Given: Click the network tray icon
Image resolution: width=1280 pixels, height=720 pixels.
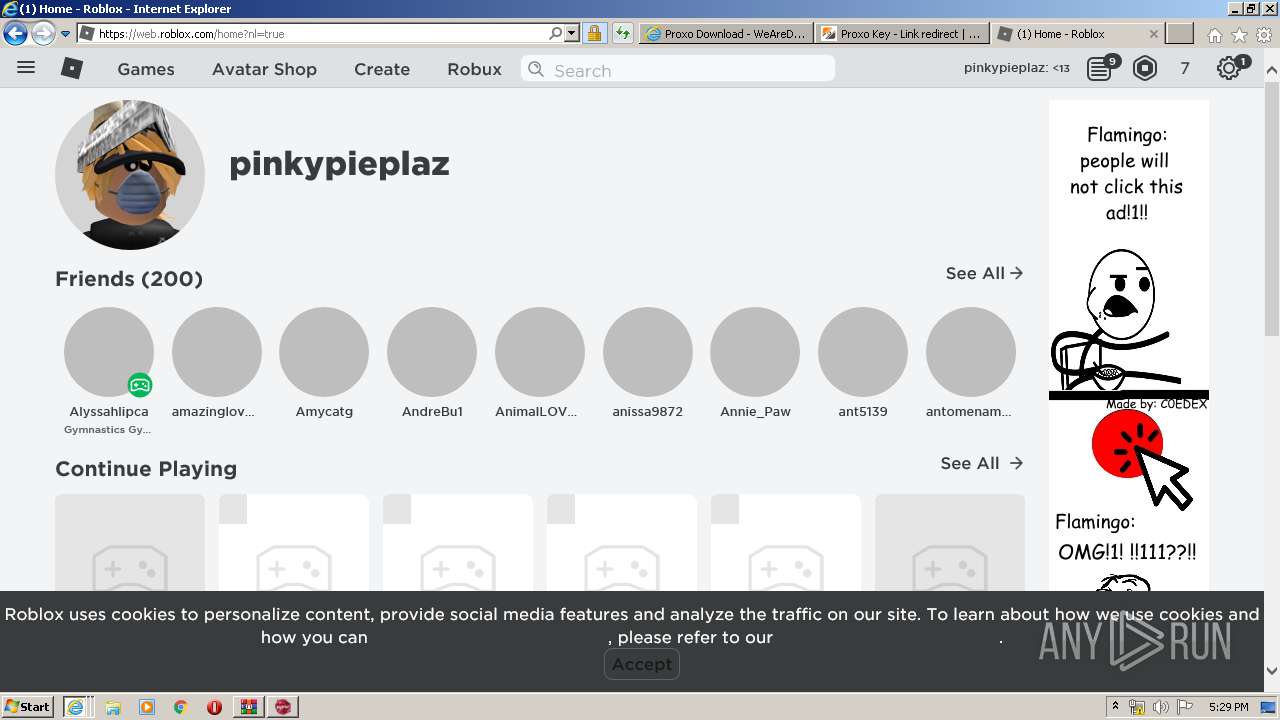Looking at the screenshot, I should pos(1137,707).
